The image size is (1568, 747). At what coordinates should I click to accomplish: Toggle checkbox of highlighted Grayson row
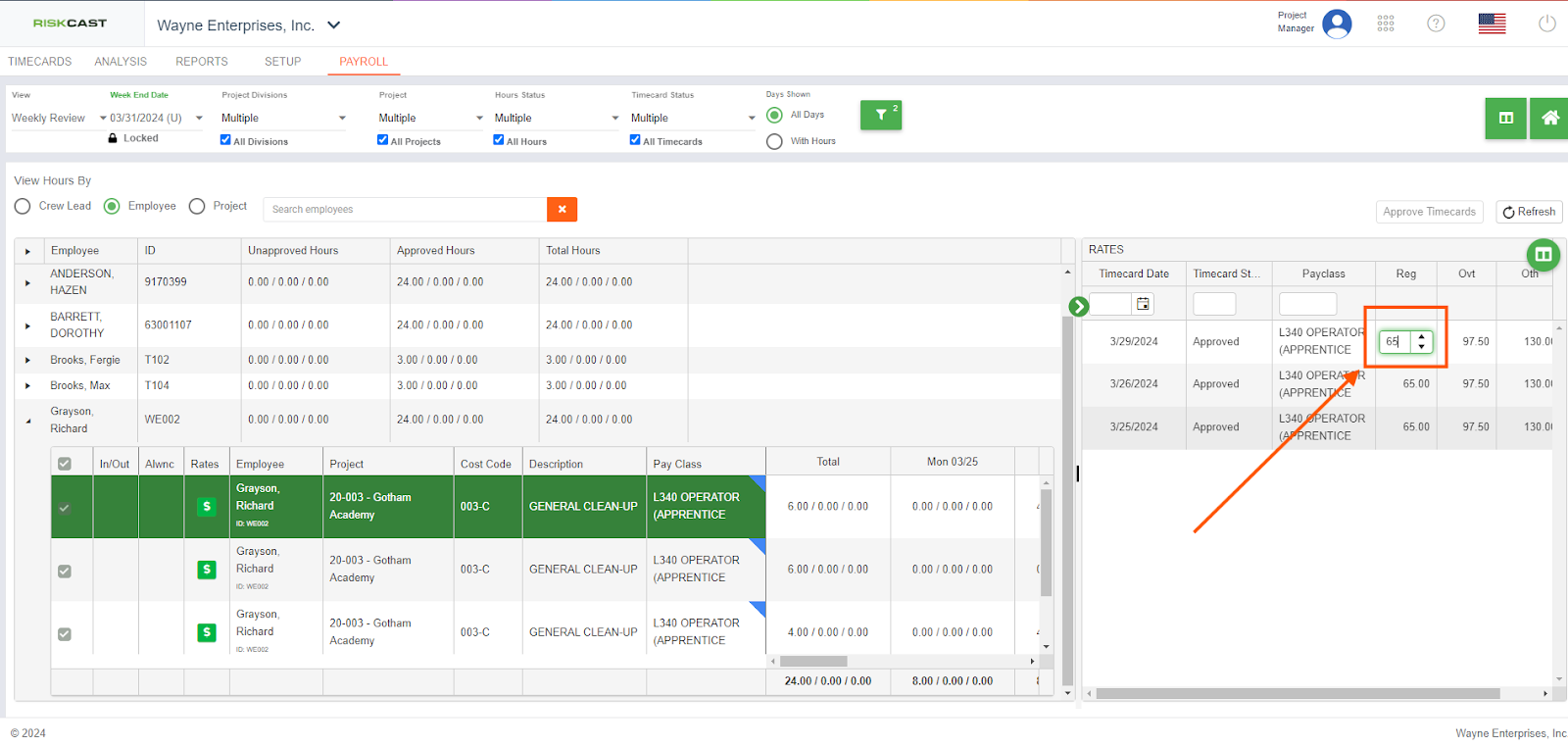pyautogui.click(x=65, y=508)
